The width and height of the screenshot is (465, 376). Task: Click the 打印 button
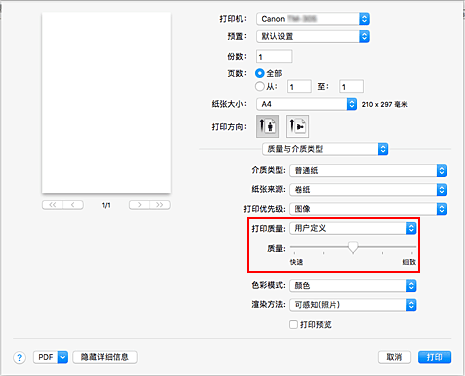point(434,357)
